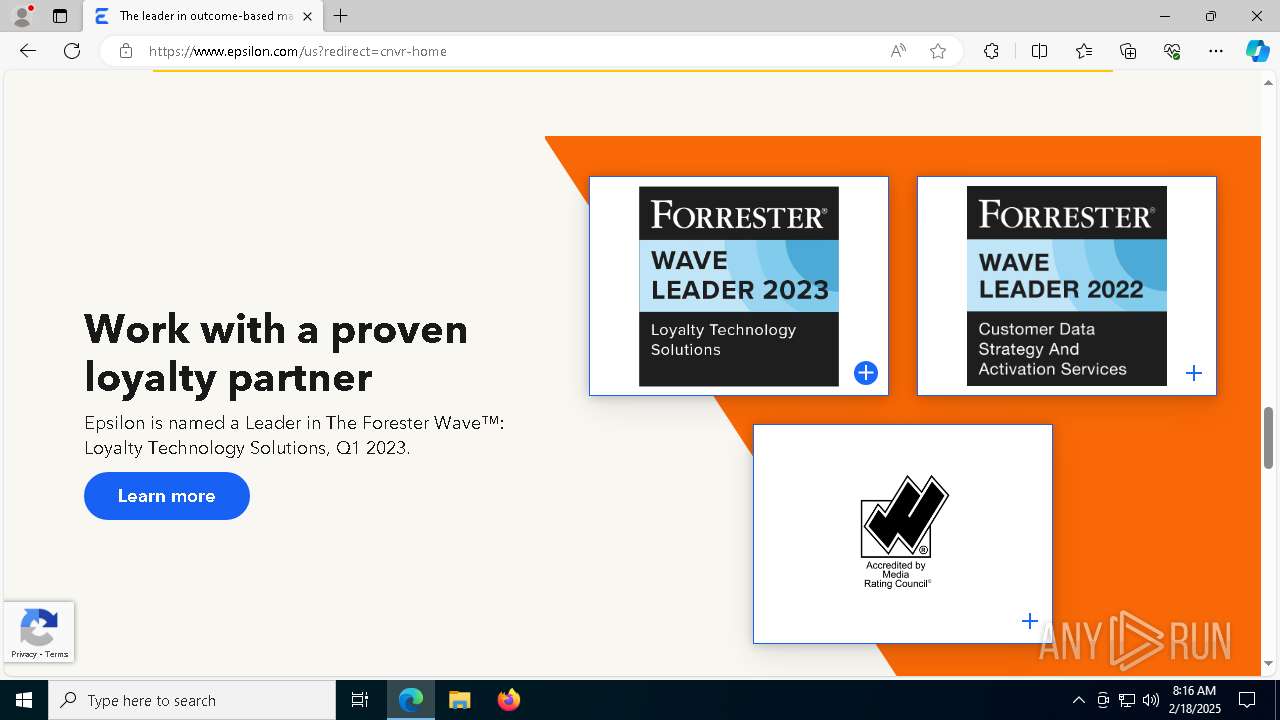This screenshot has height=720, width=1280.
Task: Go back to the previous page
Action: [28, 51]
